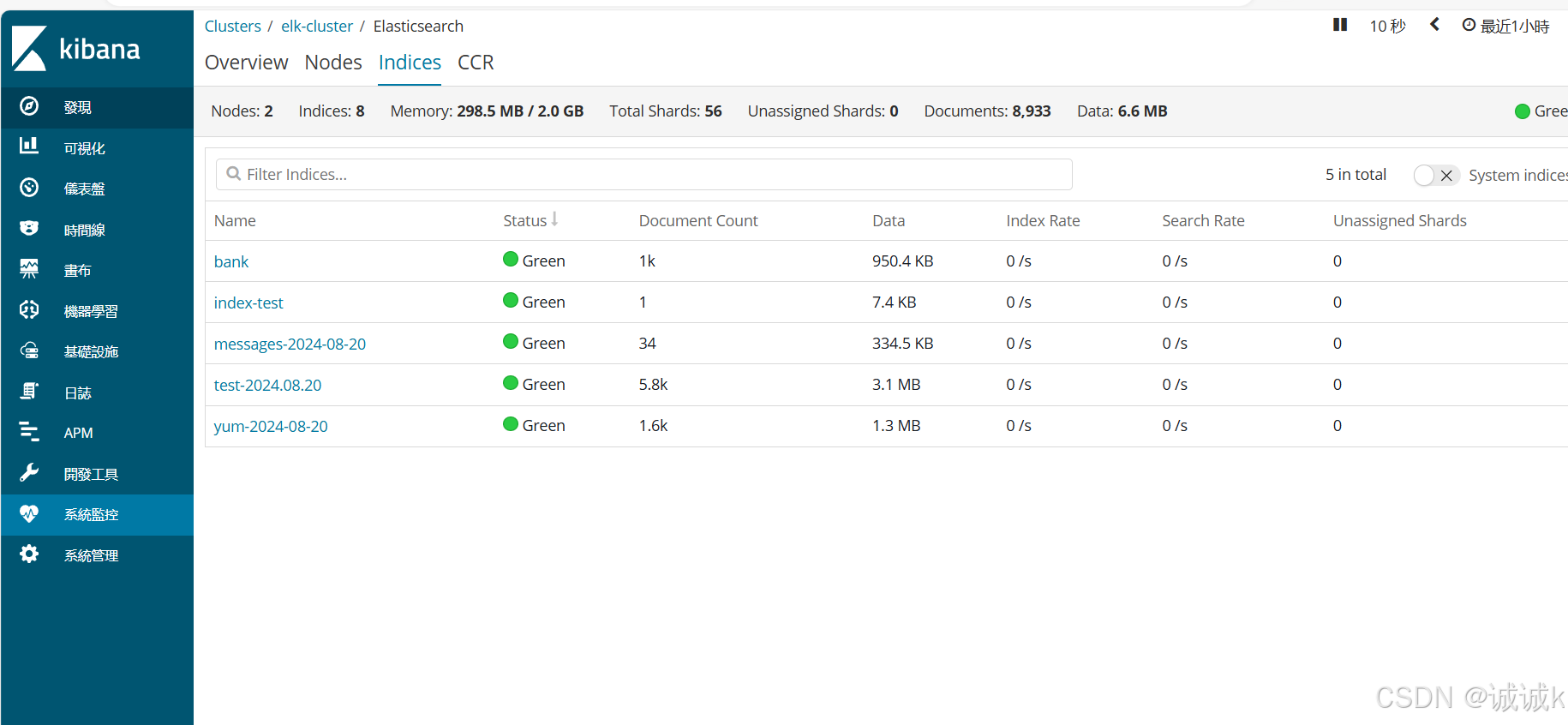Click the search icon in Filter Indices
This screenshot has height=725, width=1568.
pyautogui.click(x=233, y=174)
